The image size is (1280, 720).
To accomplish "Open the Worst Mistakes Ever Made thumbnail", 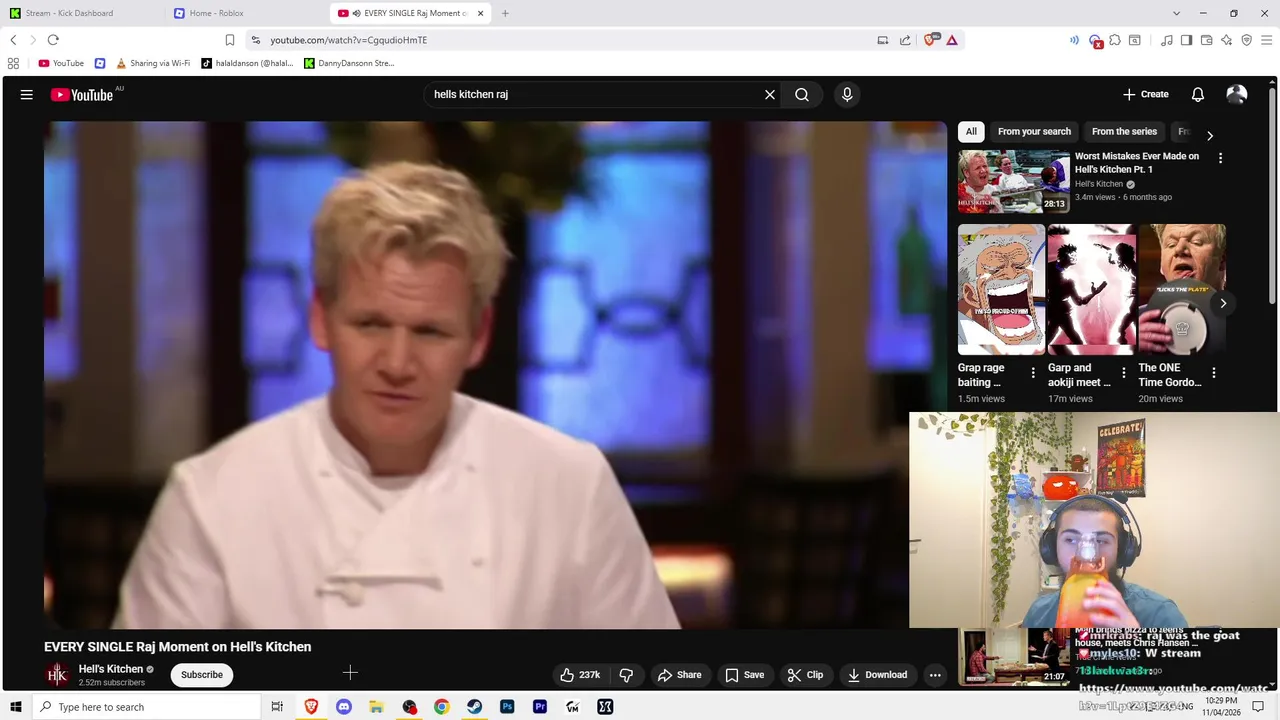I will [x=1014, y=181].
